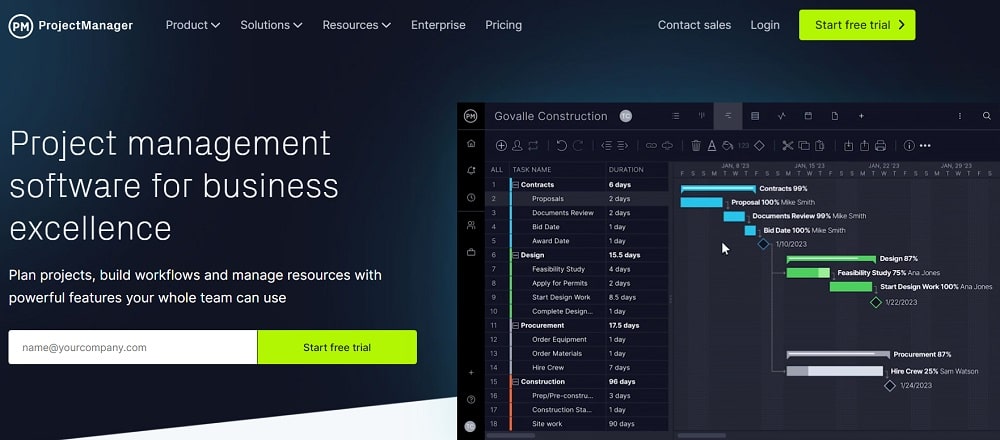
Task: Open the info circle icon
Action: coord(909,145)
